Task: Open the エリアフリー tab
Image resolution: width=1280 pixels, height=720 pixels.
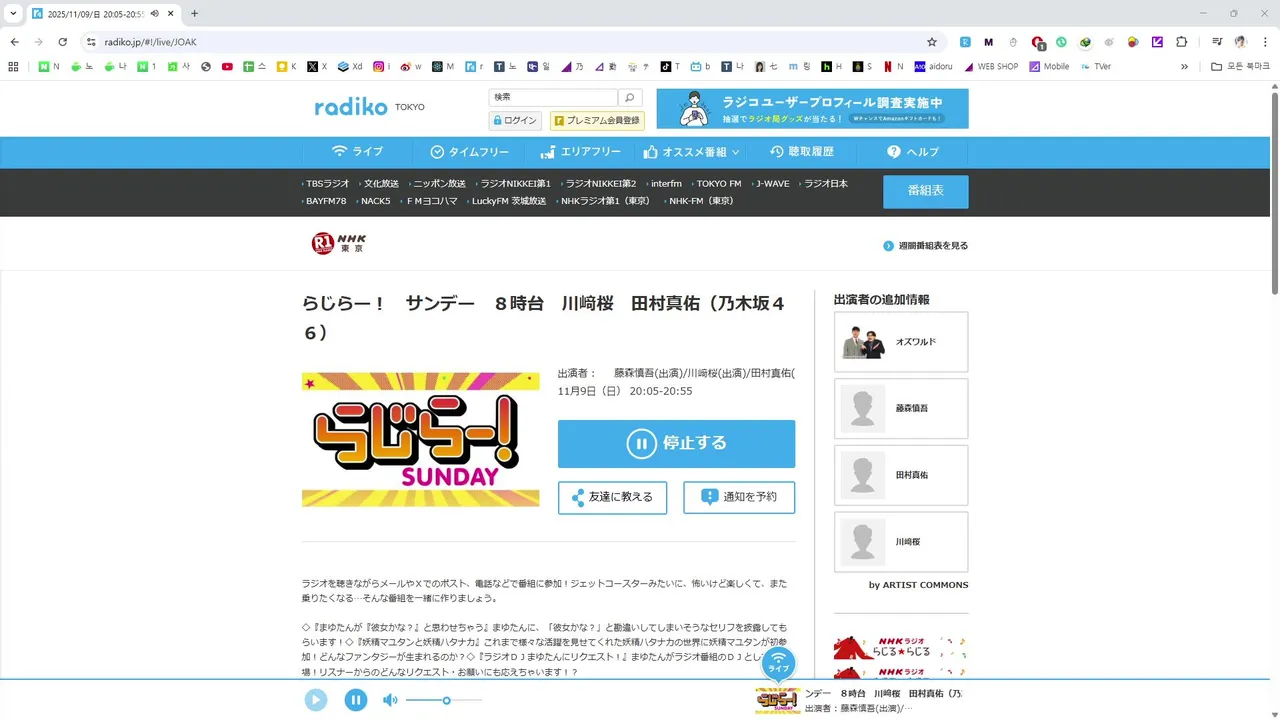Action: [x=580, y=152]
